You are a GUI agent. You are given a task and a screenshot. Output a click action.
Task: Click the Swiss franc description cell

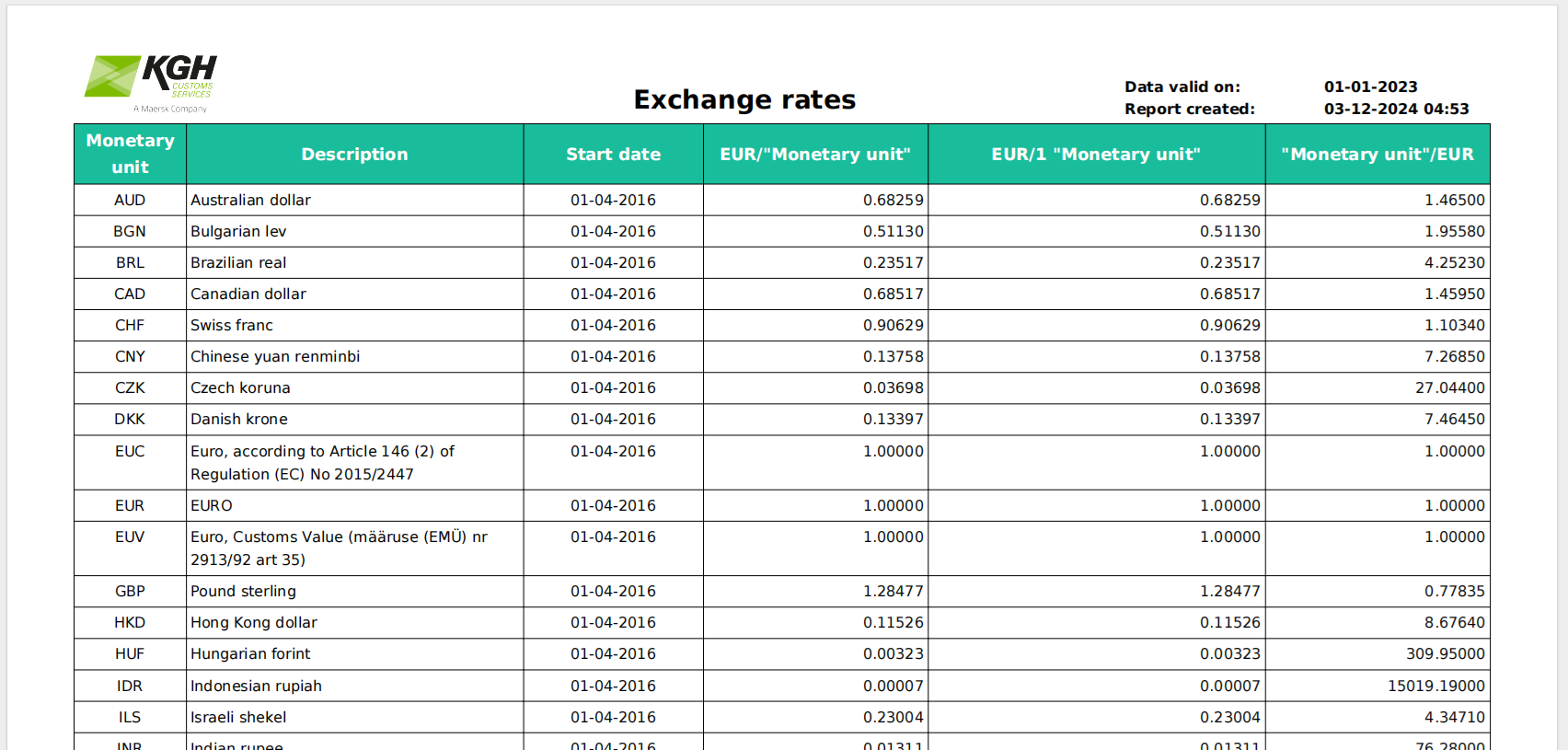tap(232, 326)
